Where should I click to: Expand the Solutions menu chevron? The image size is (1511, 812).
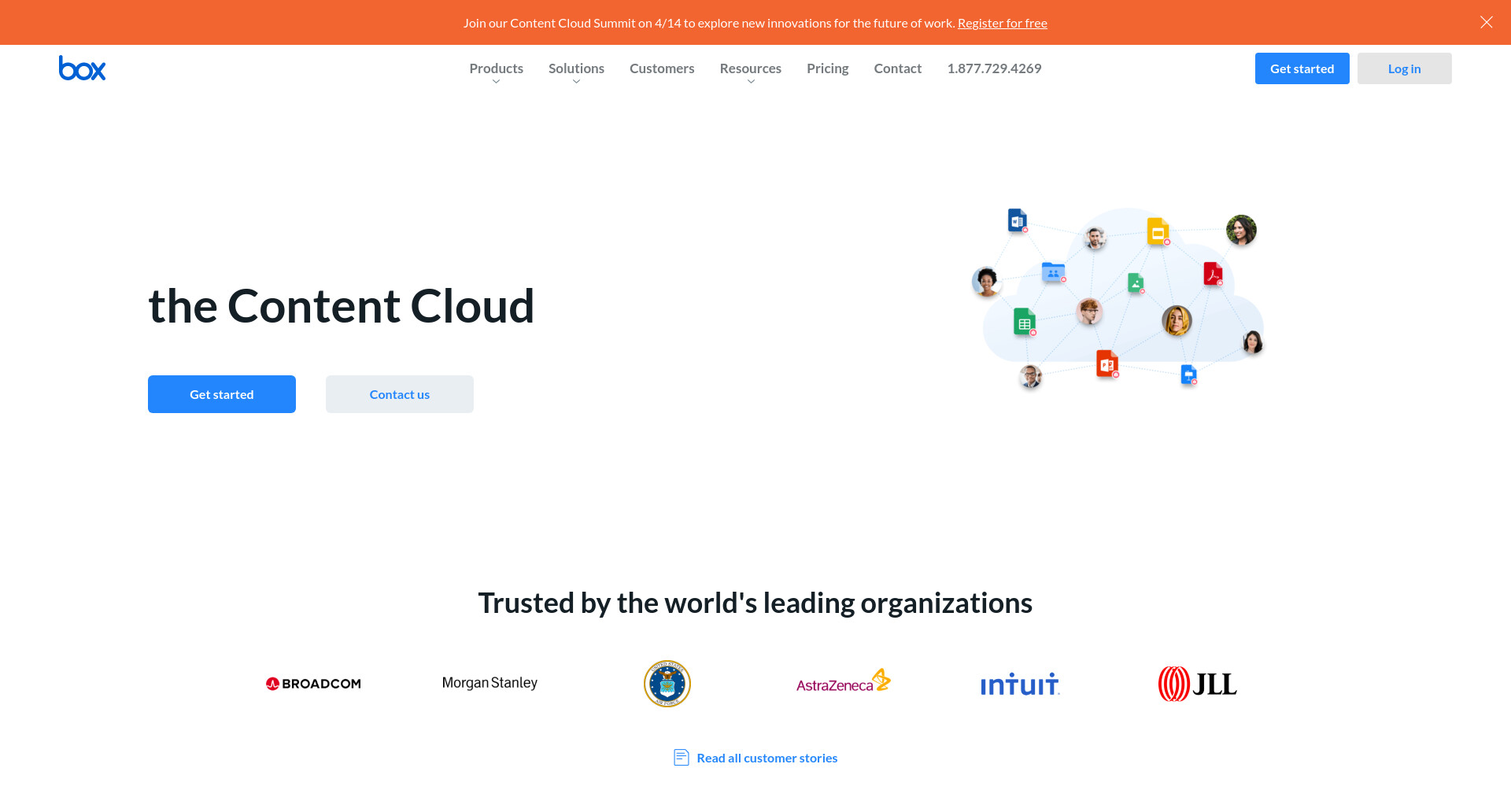(576, 82)
